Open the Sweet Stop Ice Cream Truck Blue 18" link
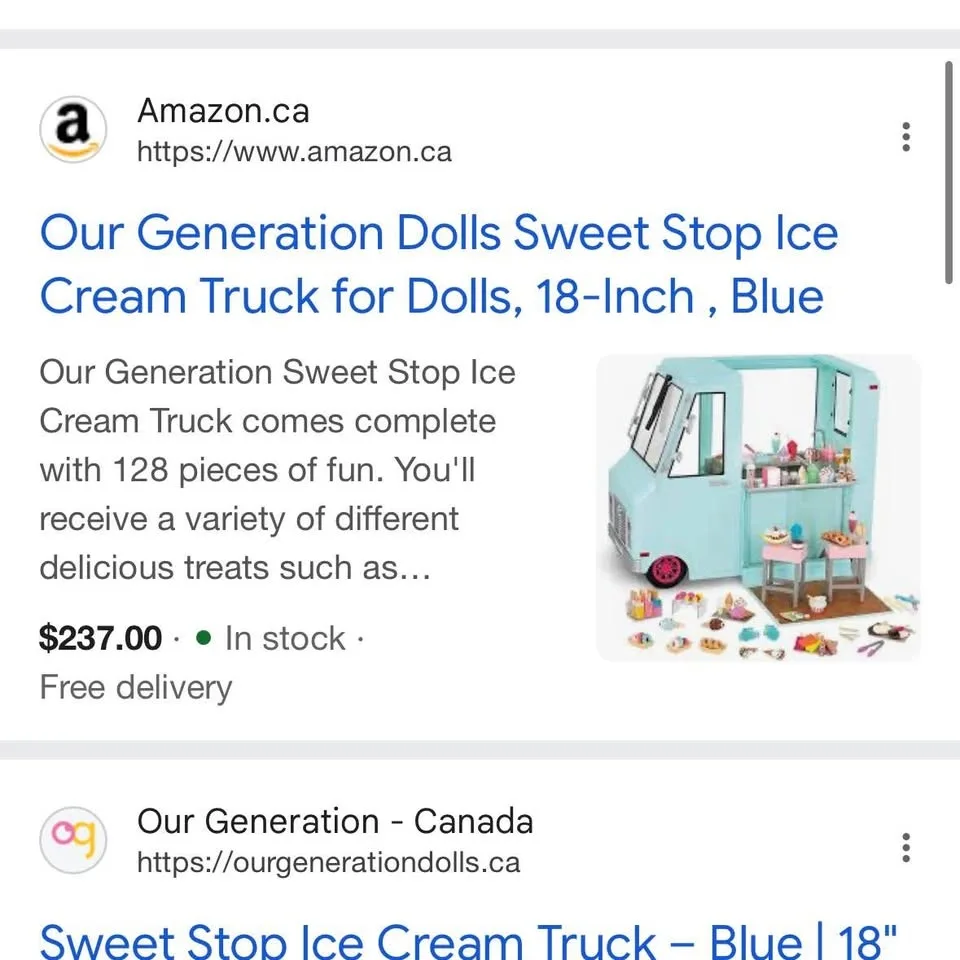 pyautogui.click(x=470, y=940)
